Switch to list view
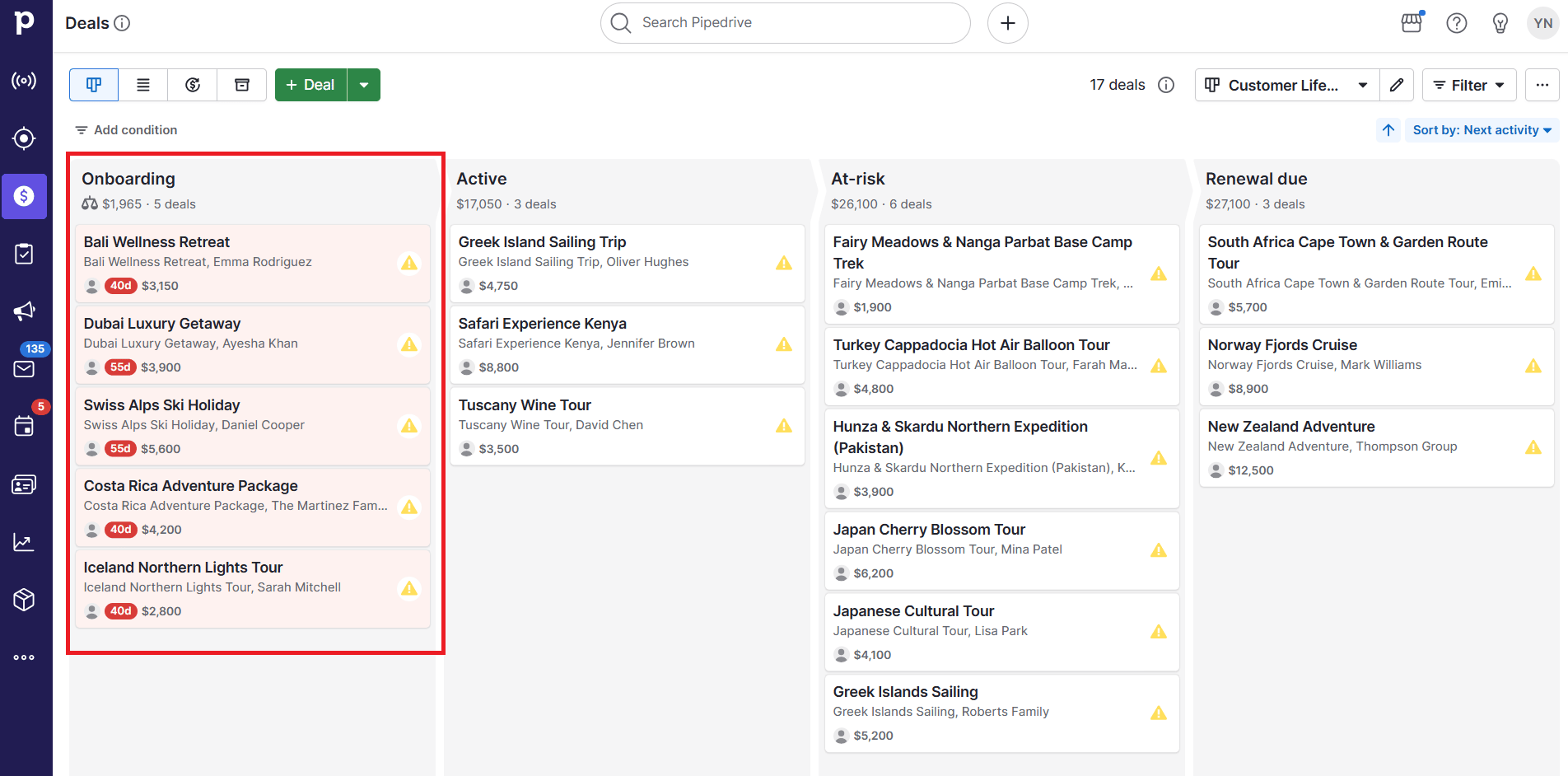The width and height of the screenshot is (1568, 776). click(143, 85)
